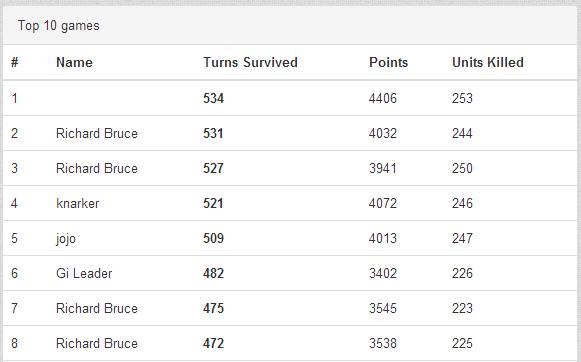Click the jojo player name

[66, 239]
